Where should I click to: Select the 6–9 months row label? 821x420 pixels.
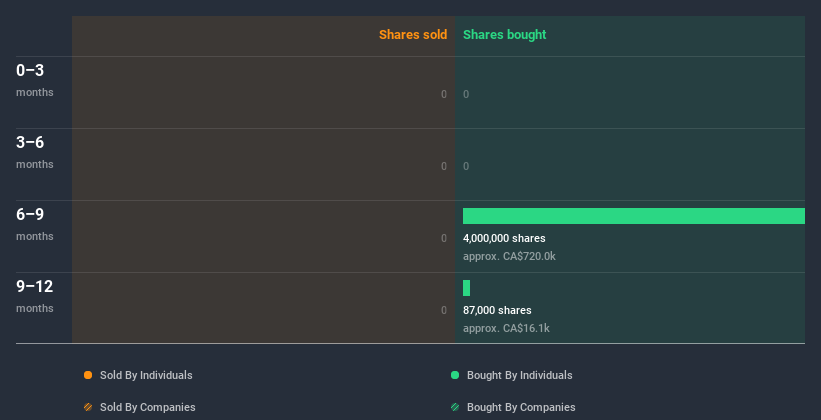35,224
